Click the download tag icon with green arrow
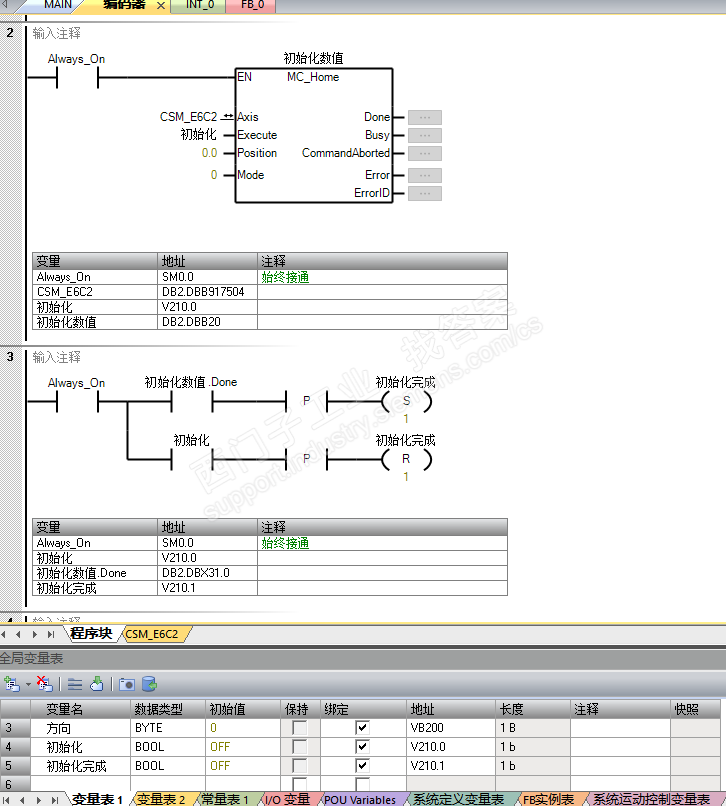This screenshot has height=806, width=726. 97,684
